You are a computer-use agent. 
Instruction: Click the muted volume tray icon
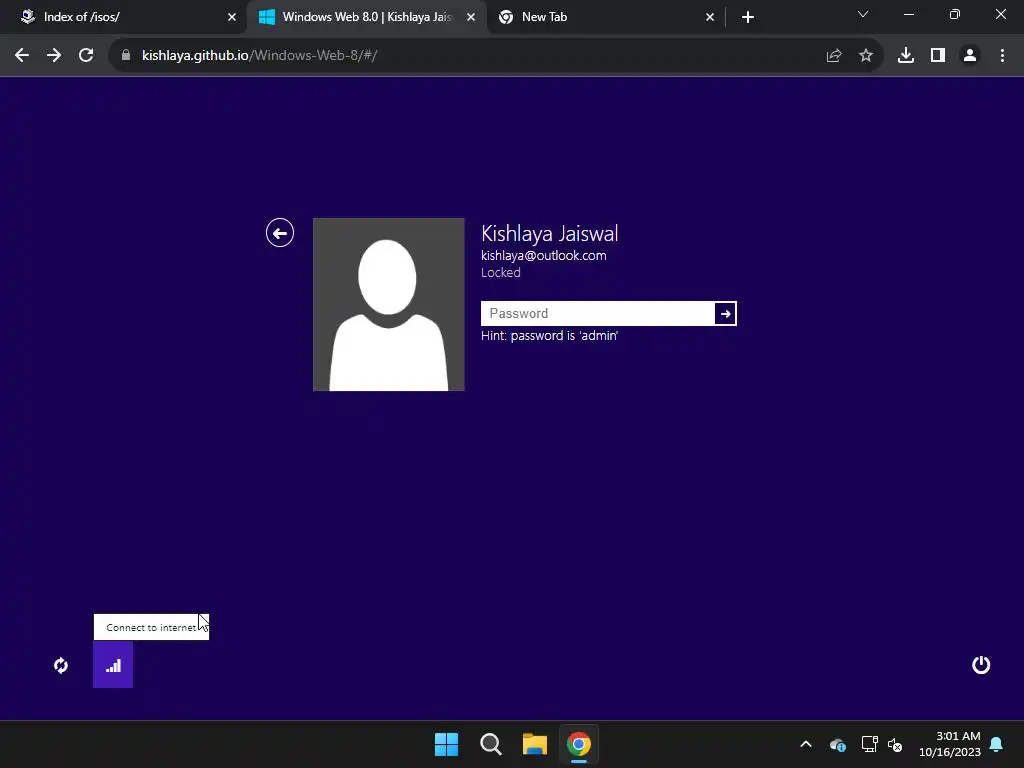click(895, 744)
